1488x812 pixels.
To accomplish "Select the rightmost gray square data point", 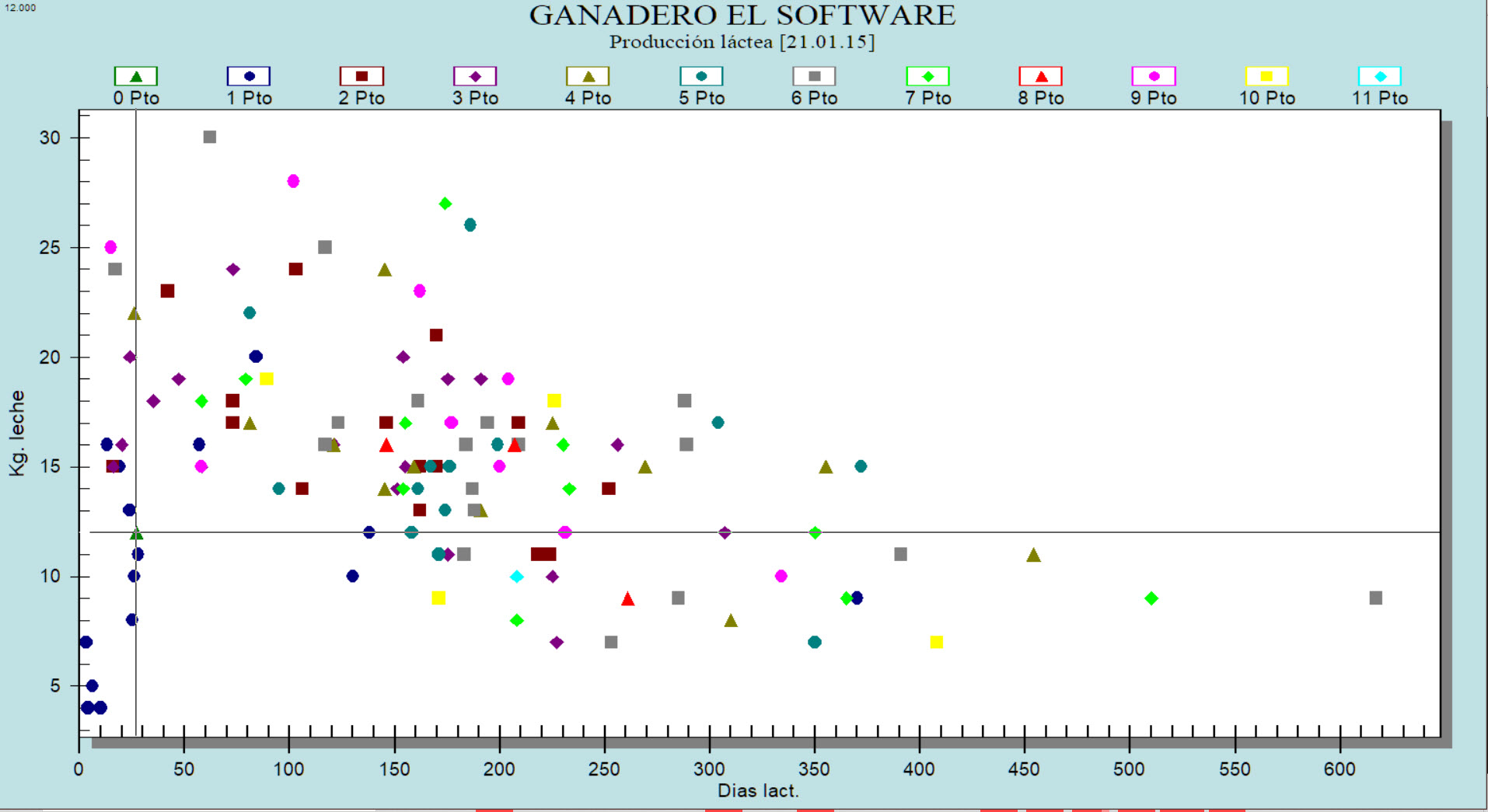I will tap(1375, 598).
